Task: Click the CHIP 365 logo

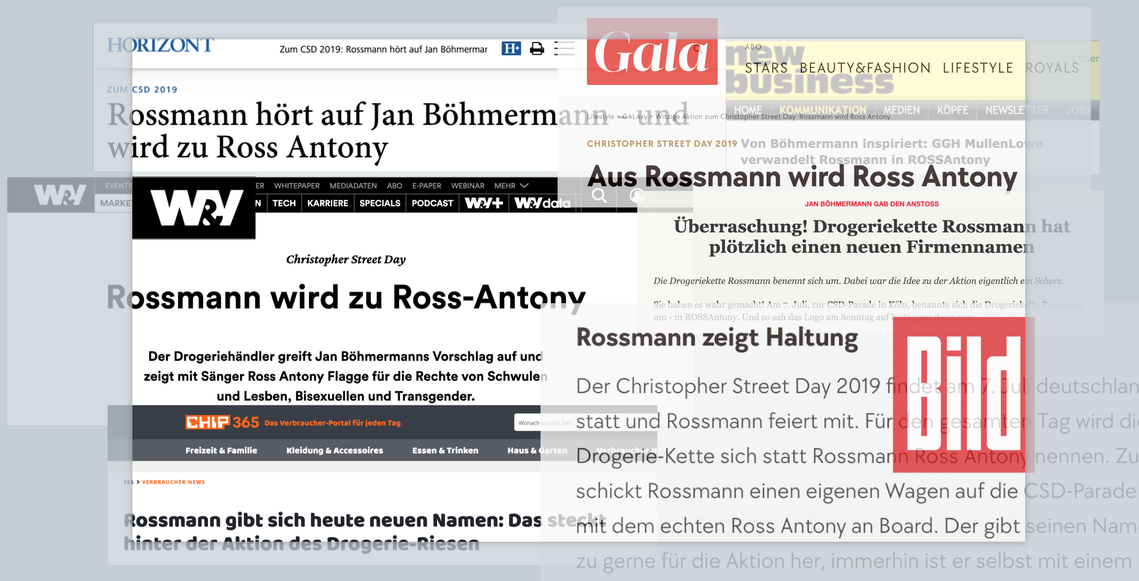Action: (222, 422)
